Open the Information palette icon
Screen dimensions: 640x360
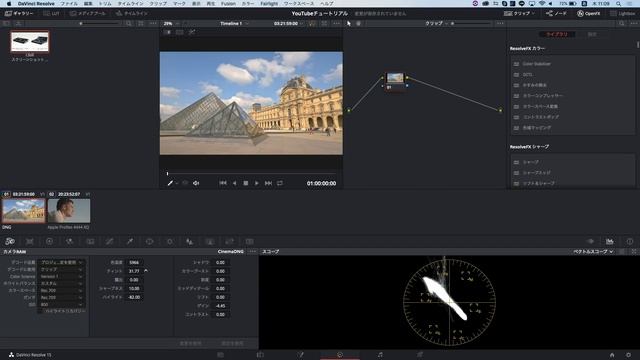[x=630, y=242]
